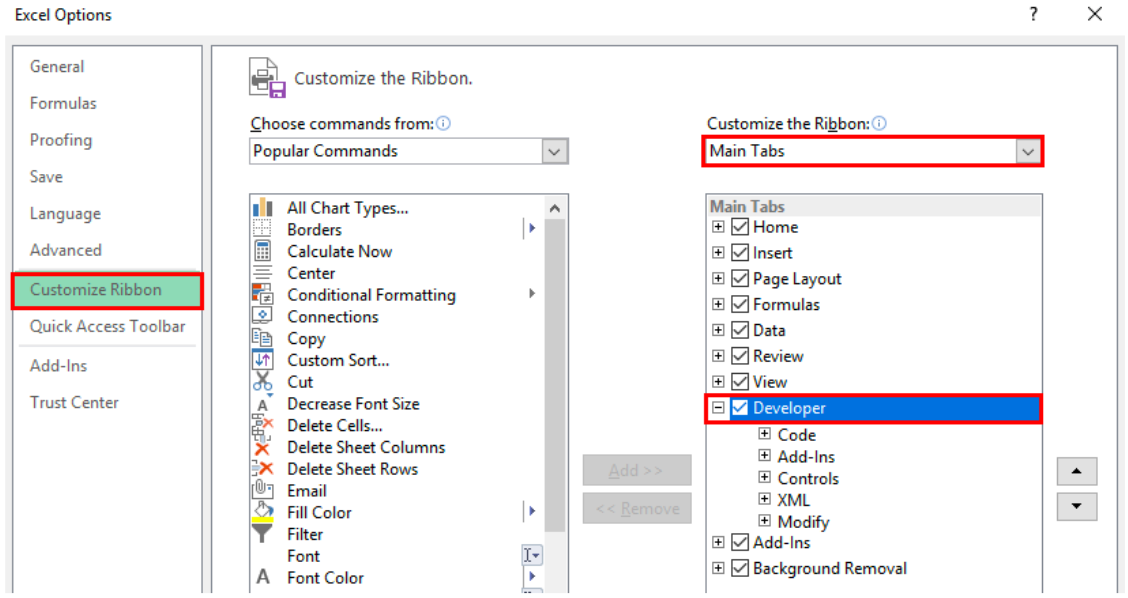Select the Email command icon
Viewport: 1128px width, 598px height.
(263, 490)
